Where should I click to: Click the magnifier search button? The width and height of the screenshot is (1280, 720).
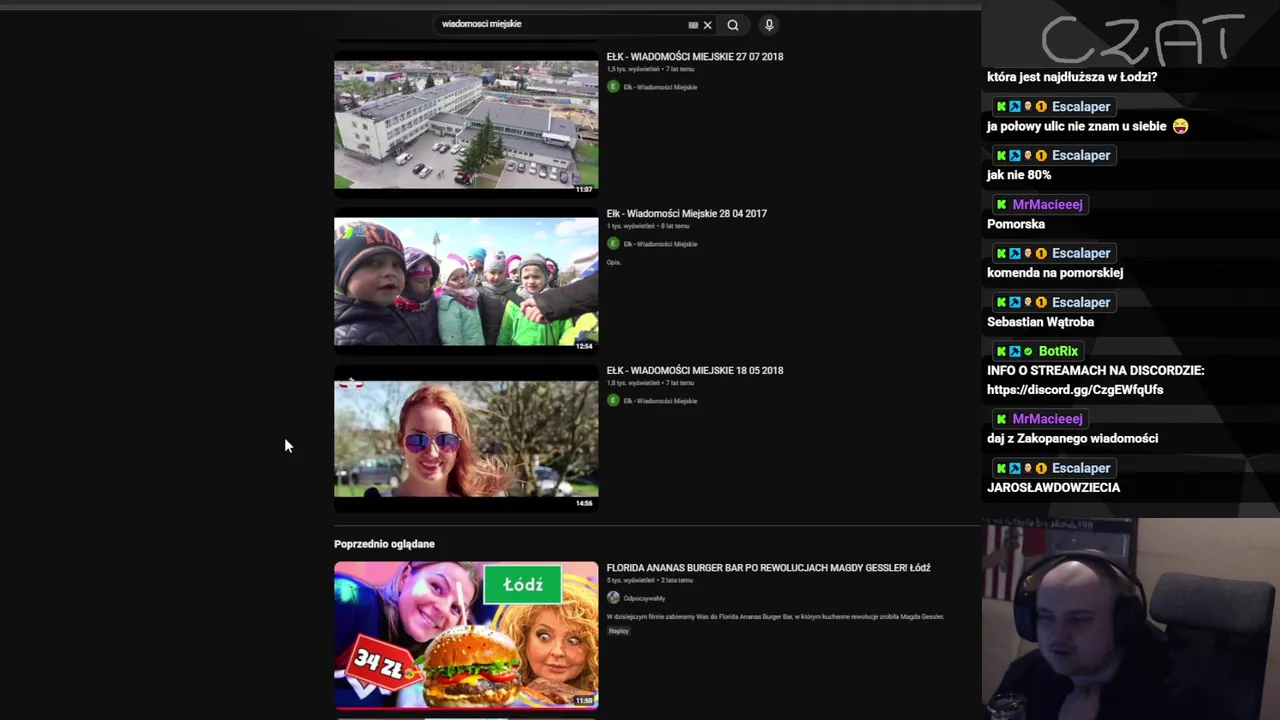733,25
